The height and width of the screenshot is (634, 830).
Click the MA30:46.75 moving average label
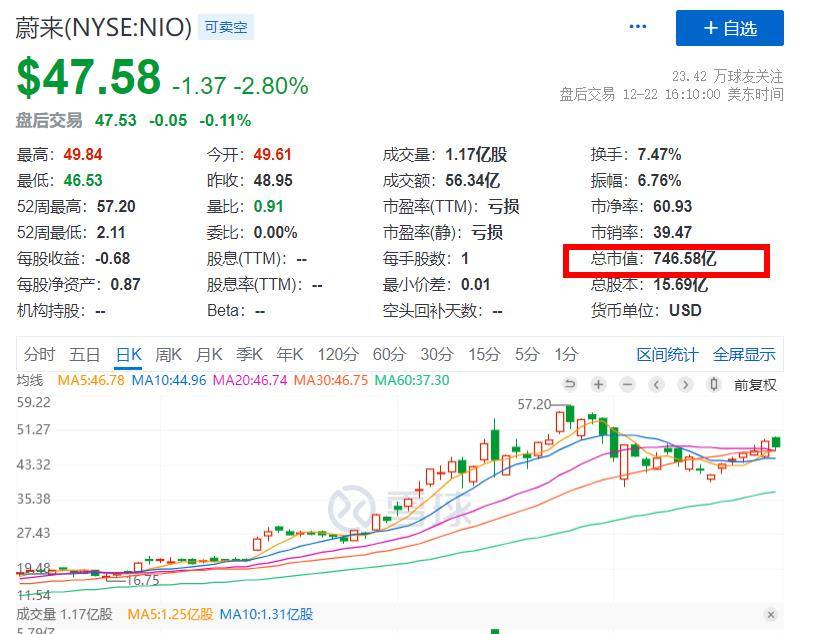331,381
